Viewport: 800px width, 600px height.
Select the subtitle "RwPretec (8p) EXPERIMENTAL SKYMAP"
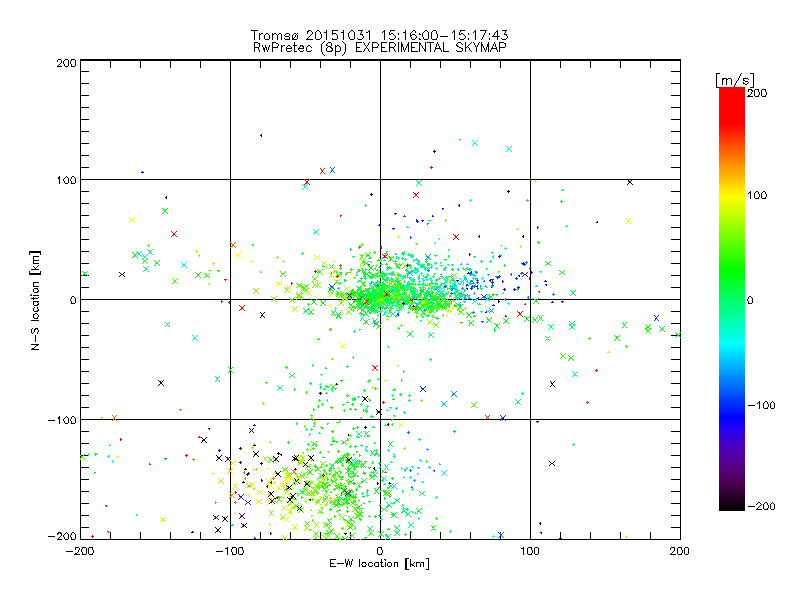380,48
